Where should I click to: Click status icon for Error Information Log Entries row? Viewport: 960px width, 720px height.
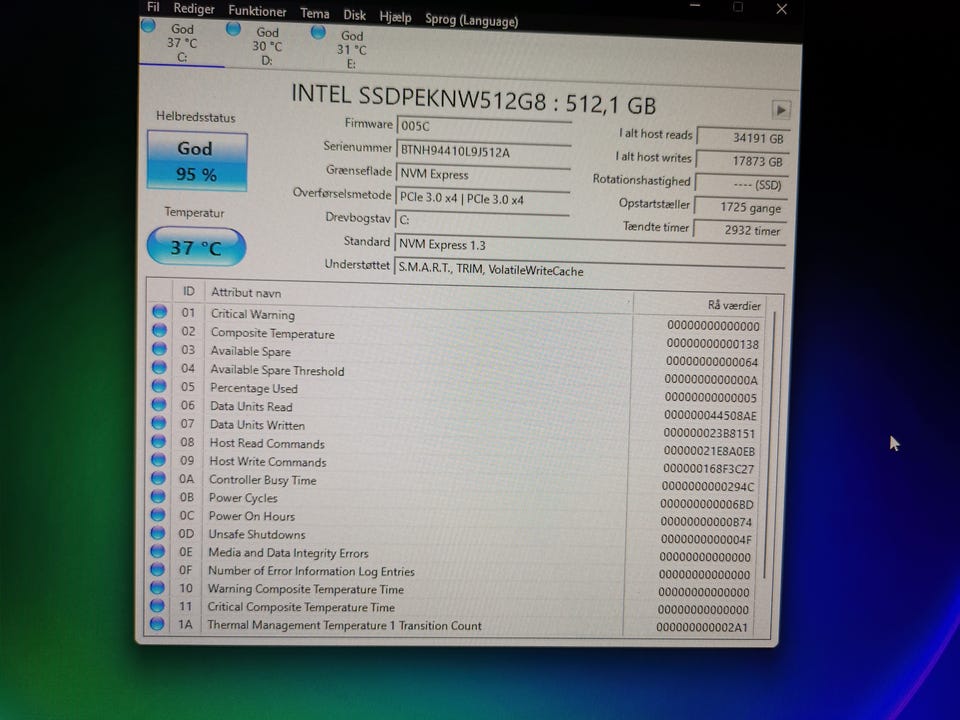tap(157, 569)
